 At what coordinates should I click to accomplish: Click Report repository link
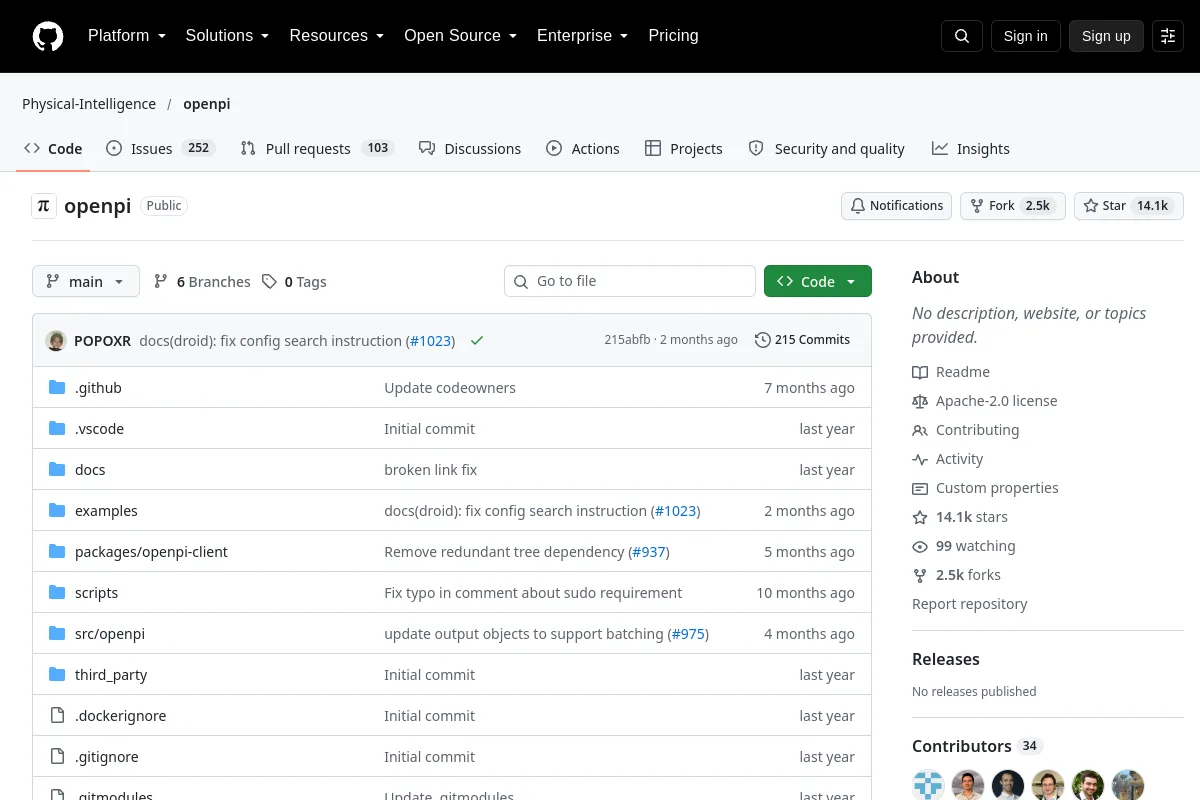(x=969, y=604)
